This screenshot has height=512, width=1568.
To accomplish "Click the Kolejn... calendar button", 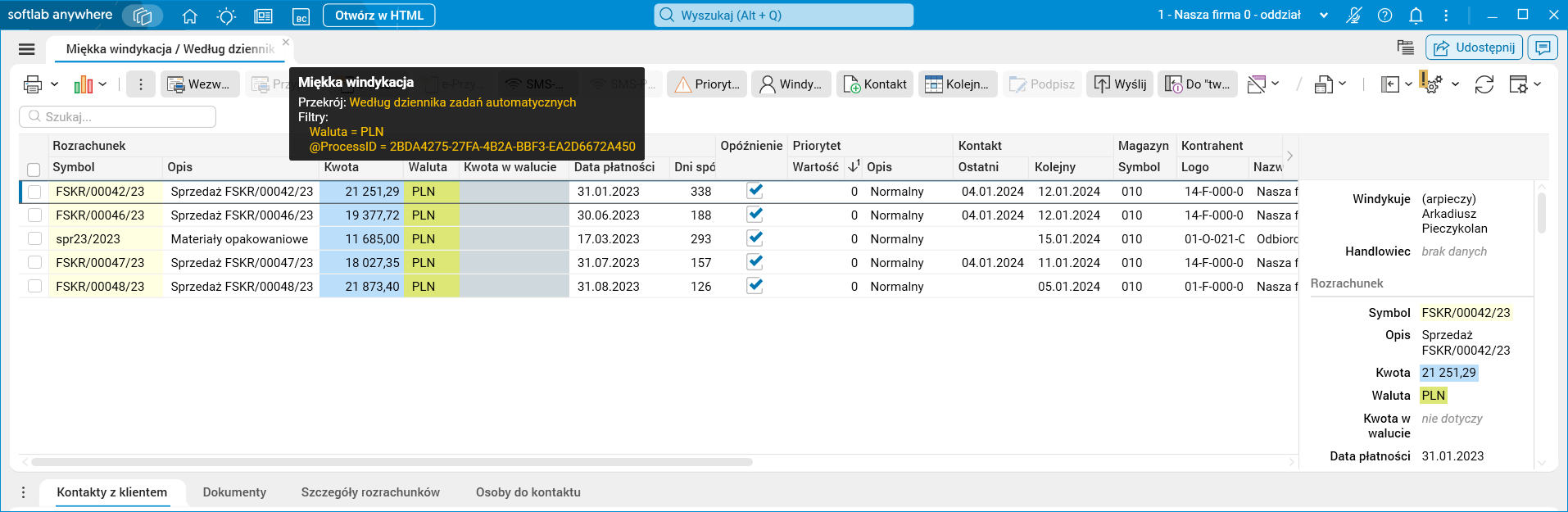I will [x=958, y=84].
